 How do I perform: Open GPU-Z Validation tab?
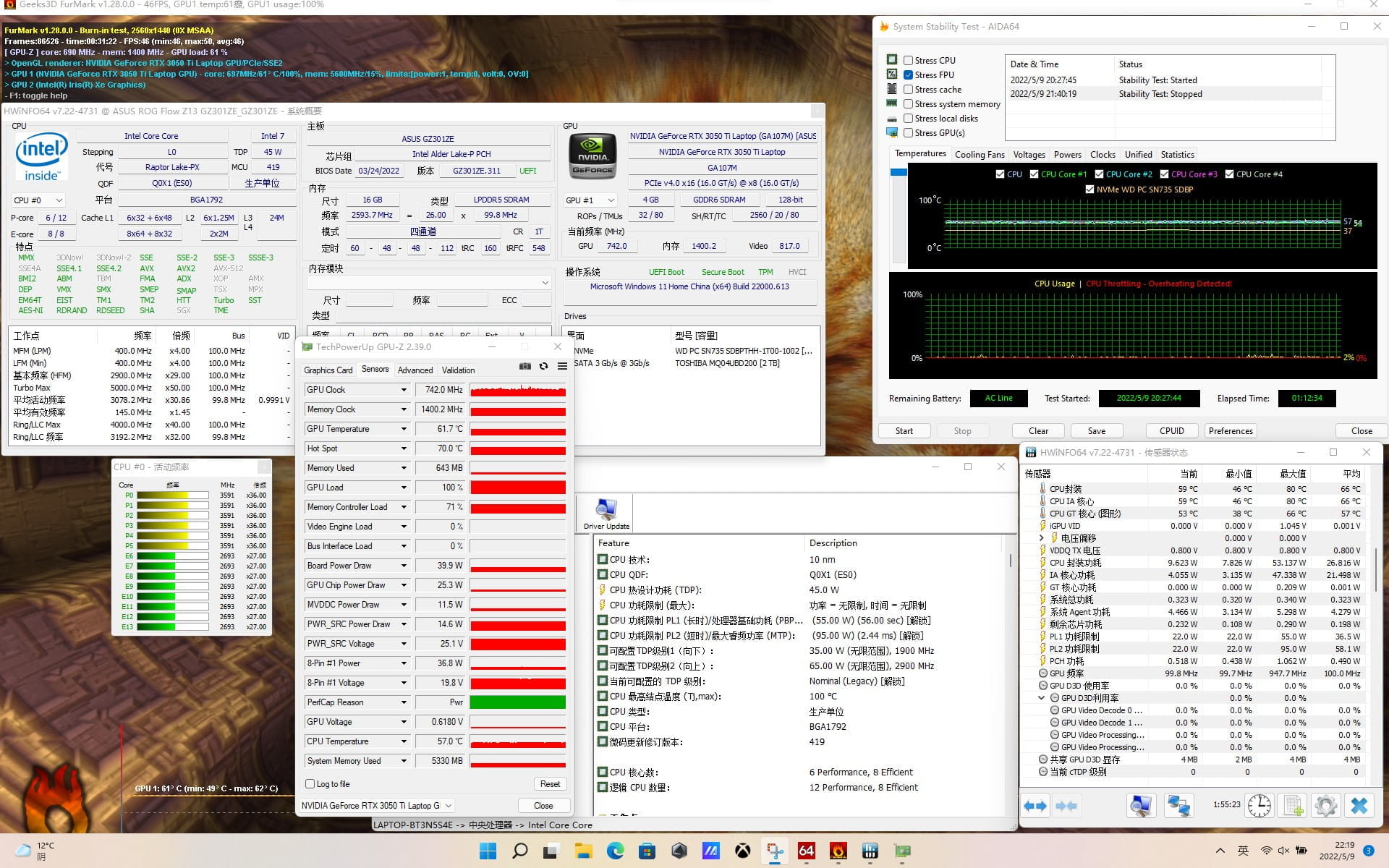[459, 370]
